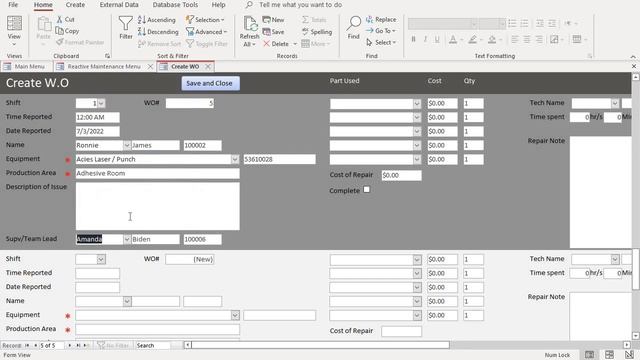Click the record navigator Search box
The width and height of the screenshot is (640, 360).
coord(153,345)
